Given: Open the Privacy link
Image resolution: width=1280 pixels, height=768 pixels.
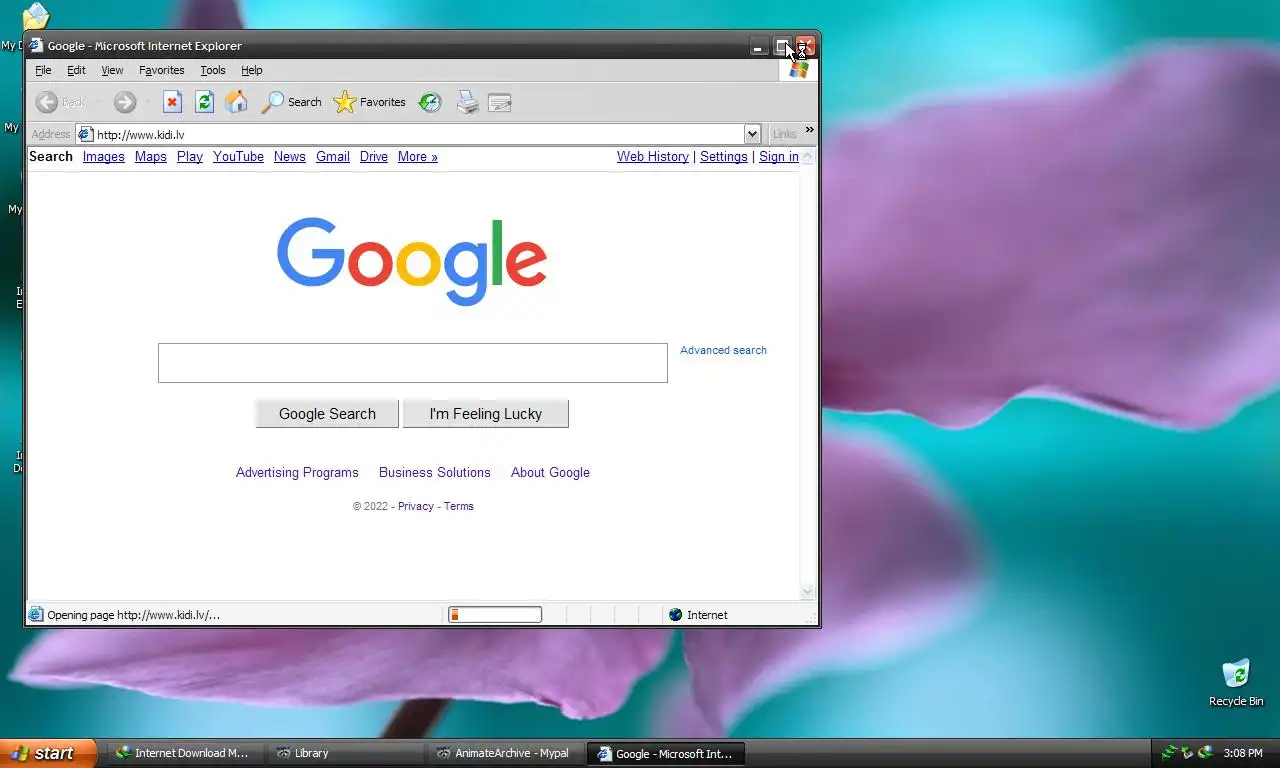Looking at the screenshot, I should pos(416,506).
